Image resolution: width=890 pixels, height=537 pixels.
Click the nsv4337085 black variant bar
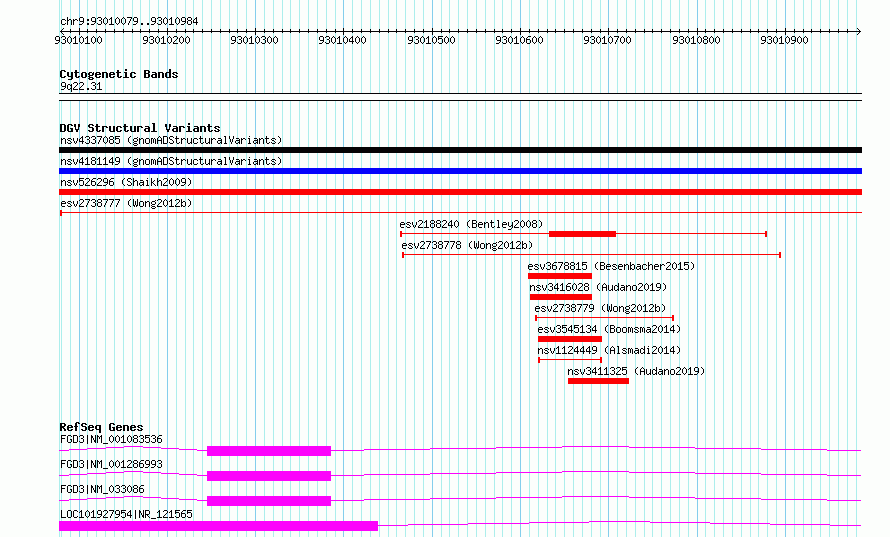coord(460,150)
